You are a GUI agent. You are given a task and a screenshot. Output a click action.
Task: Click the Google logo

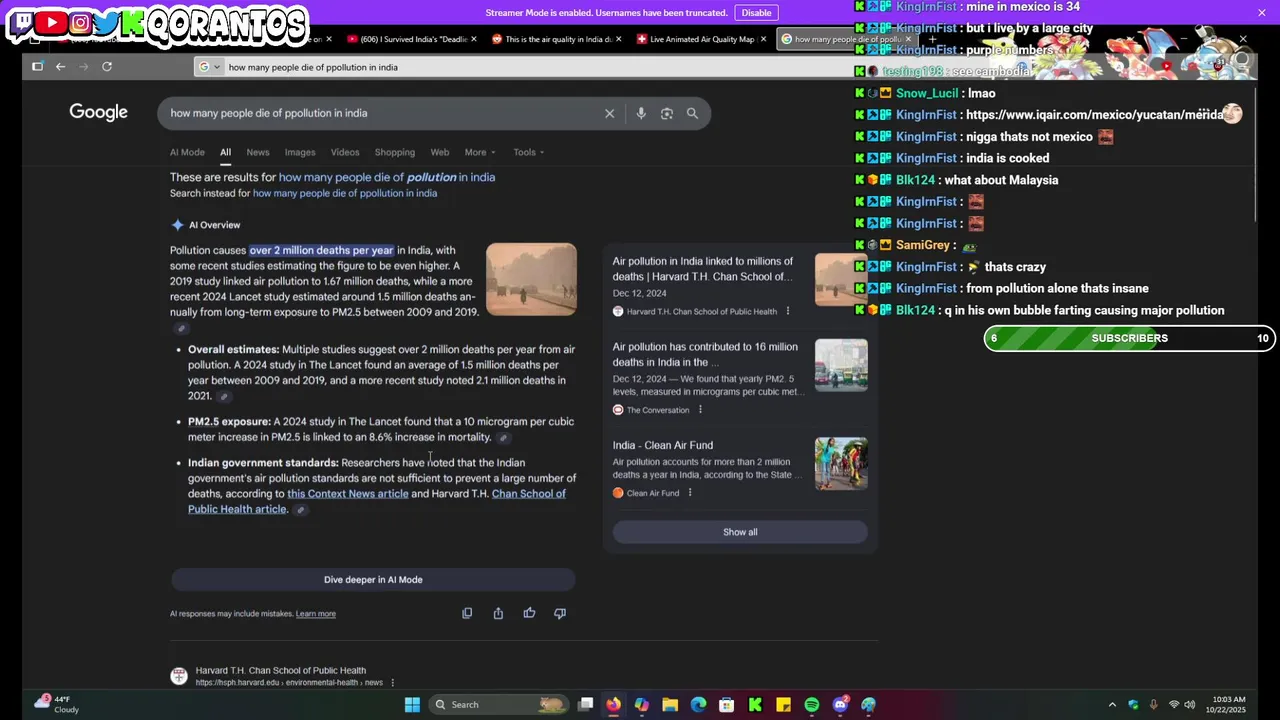(98, 112)
